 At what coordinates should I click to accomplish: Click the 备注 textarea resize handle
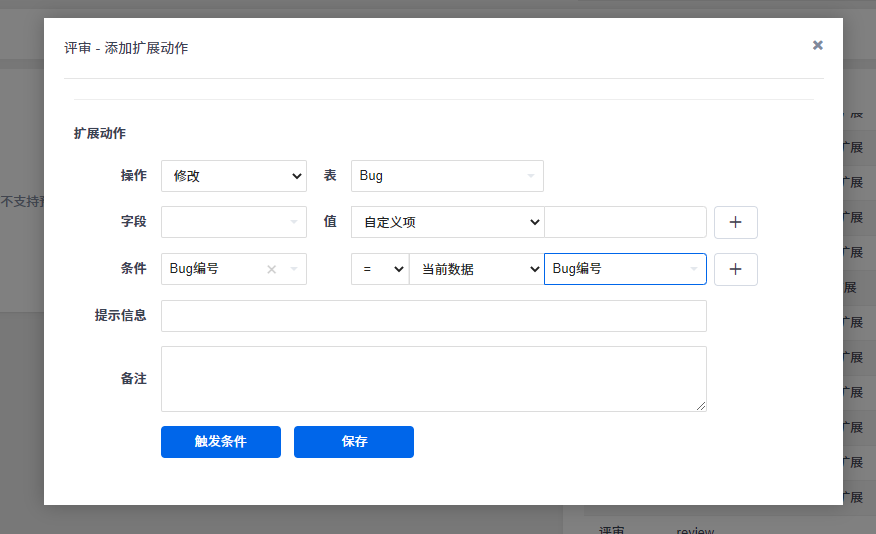click(x=701, y=406)
